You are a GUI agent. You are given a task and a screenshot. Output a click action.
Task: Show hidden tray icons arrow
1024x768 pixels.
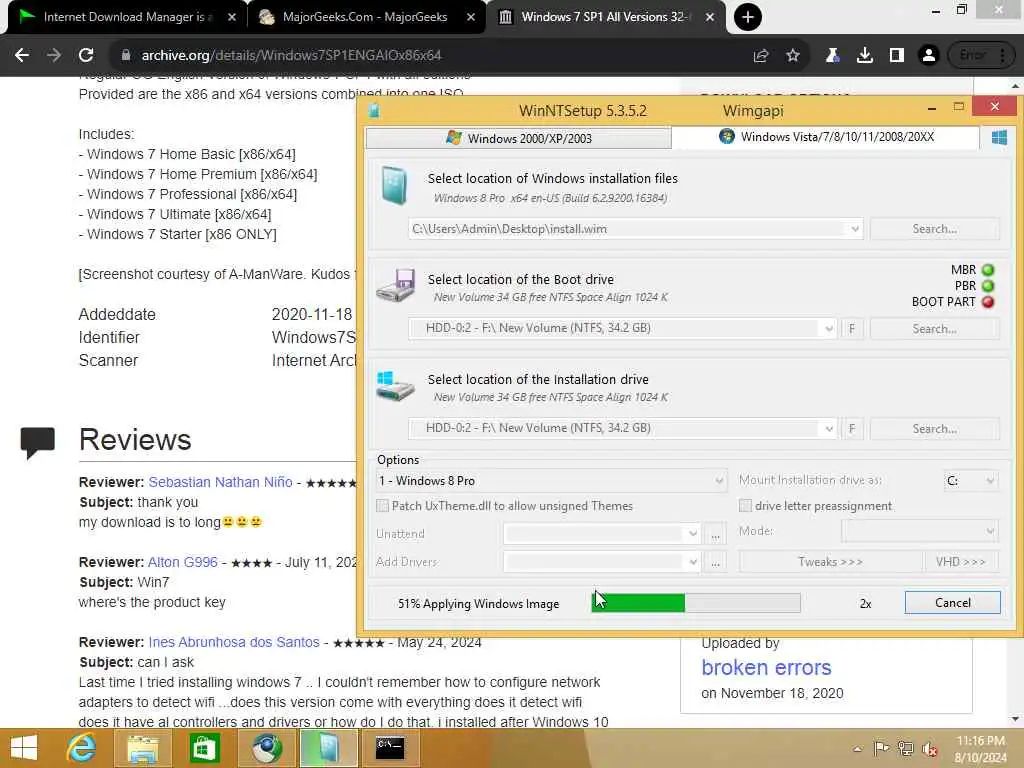click(x=857, y=749)
